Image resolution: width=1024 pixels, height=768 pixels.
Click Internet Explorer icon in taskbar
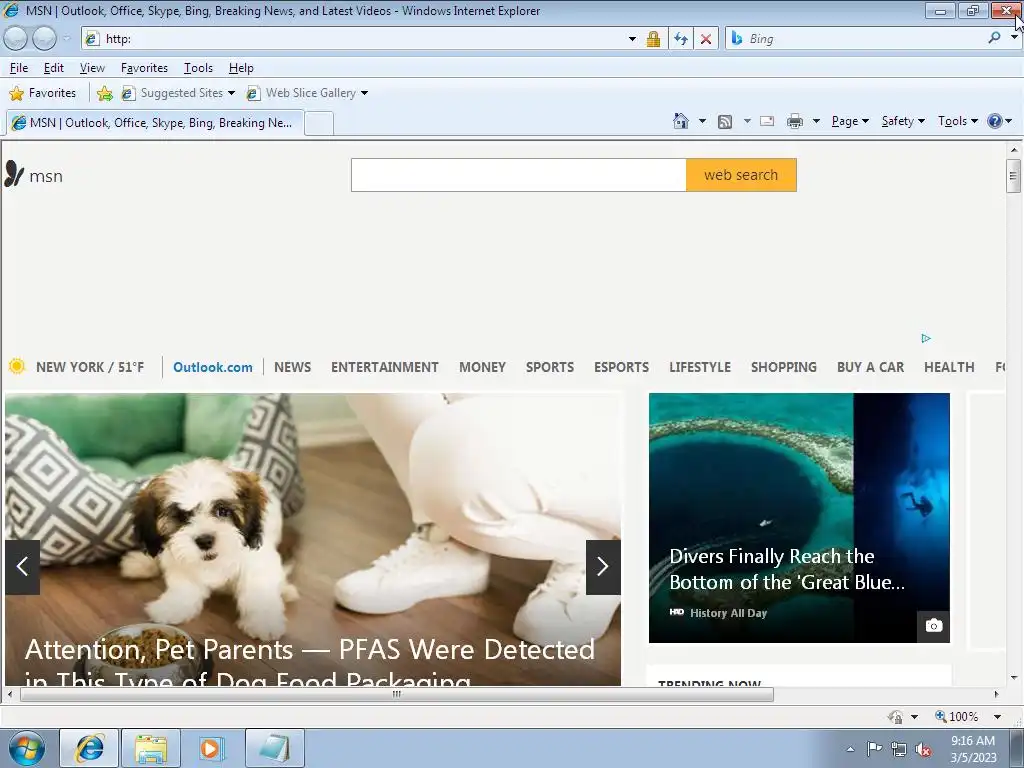pos(89,748)
